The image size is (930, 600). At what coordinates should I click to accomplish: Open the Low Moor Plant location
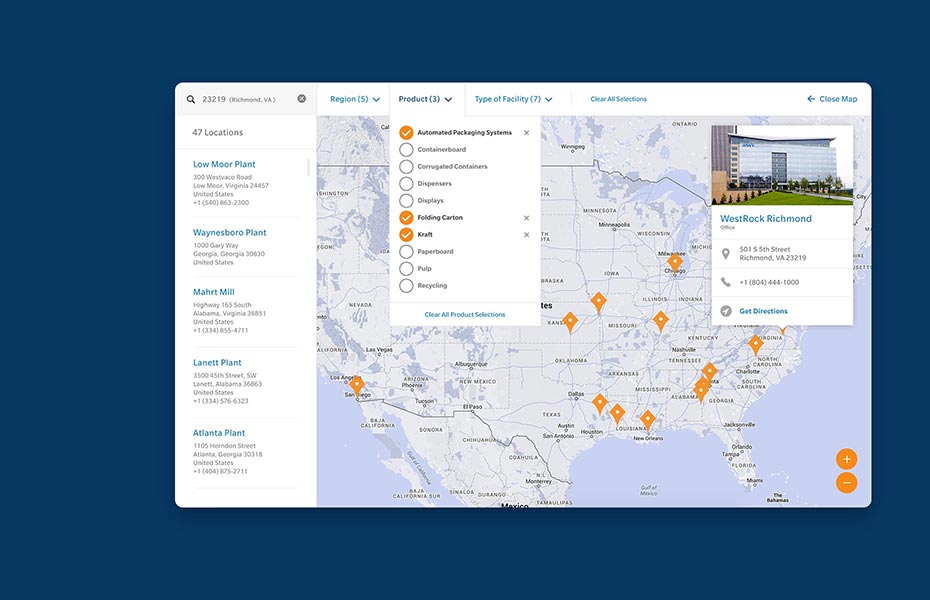tap(224, 164)
